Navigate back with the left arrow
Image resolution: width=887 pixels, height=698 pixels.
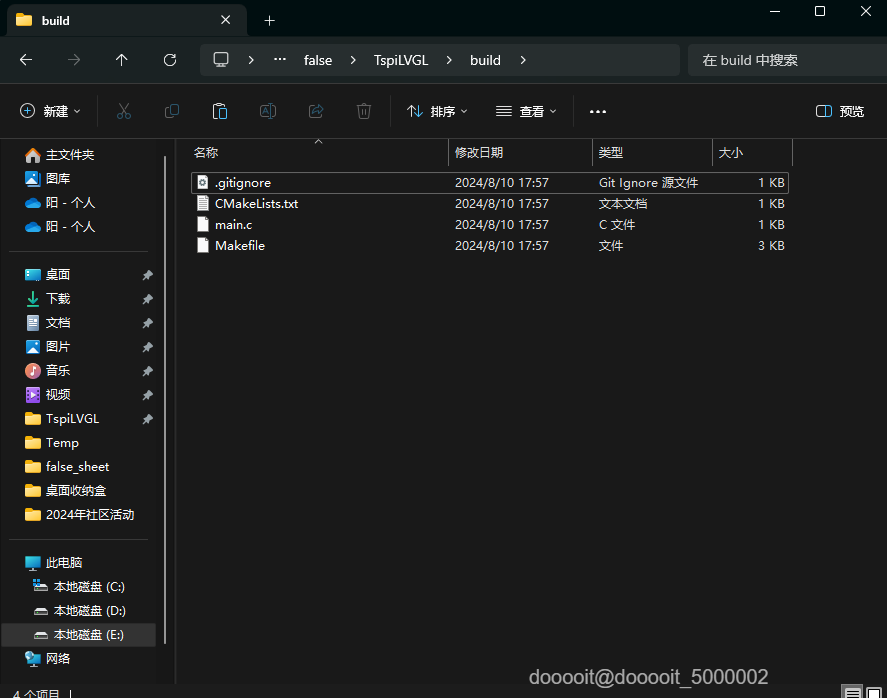pos(26,60)
